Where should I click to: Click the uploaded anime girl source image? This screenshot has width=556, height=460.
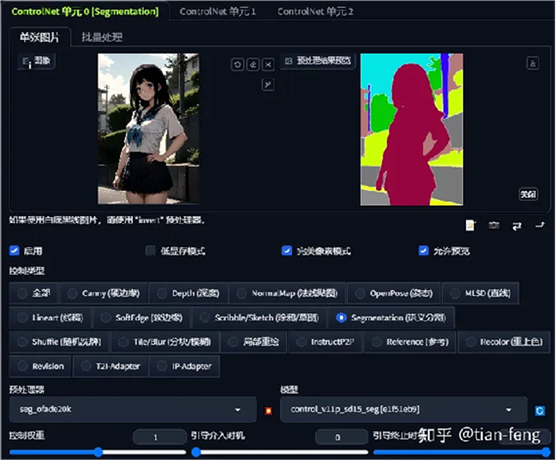coord(148,129)
